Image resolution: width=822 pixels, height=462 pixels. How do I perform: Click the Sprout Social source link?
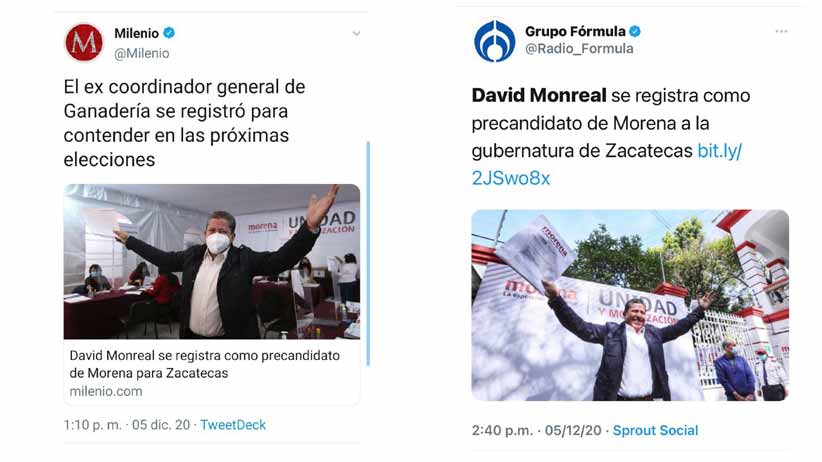655,431
